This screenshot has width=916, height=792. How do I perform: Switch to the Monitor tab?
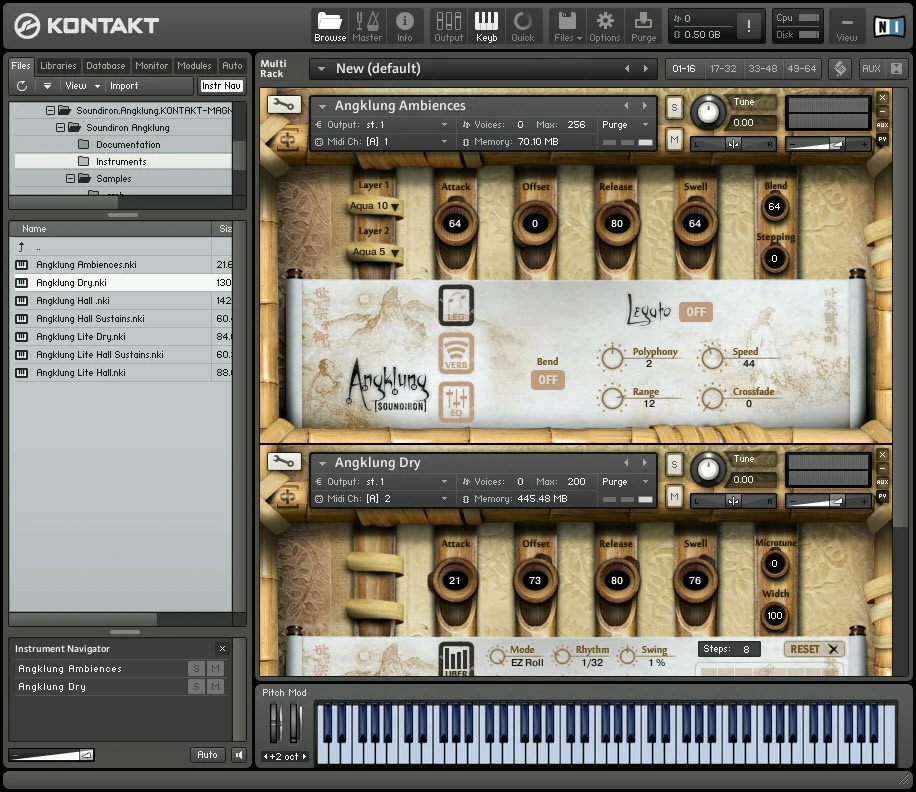(x=151, y=65)
